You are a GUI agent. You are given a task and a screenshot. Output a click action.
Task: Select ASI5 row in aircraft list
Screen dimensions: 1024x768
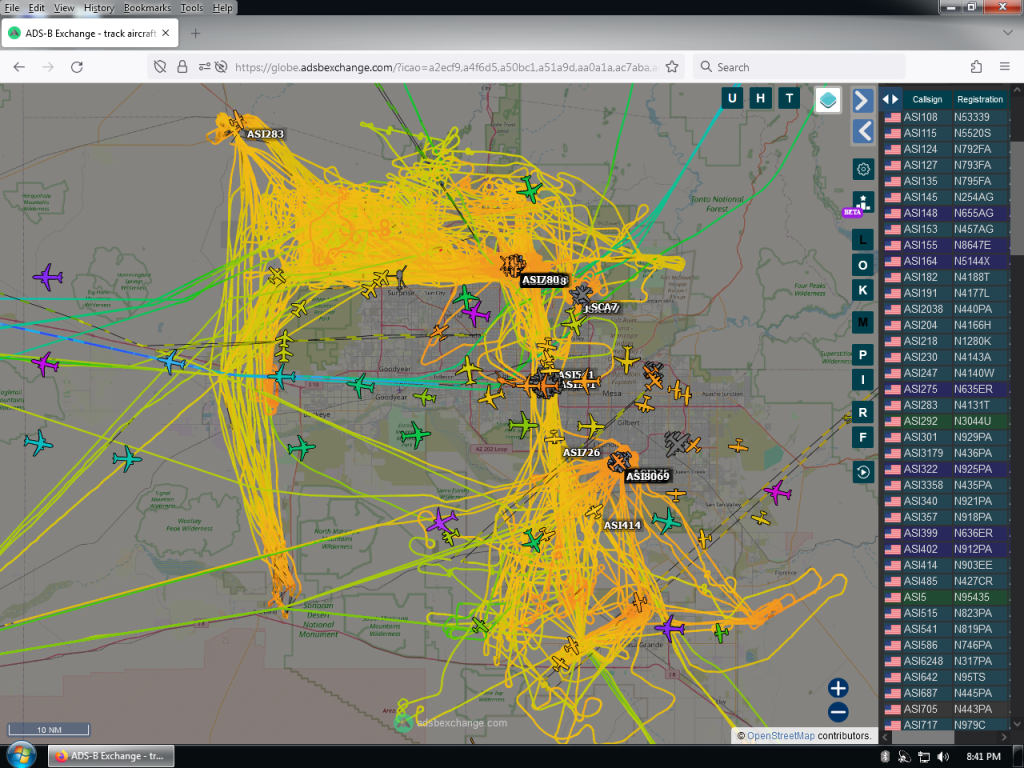click(946, 597)
